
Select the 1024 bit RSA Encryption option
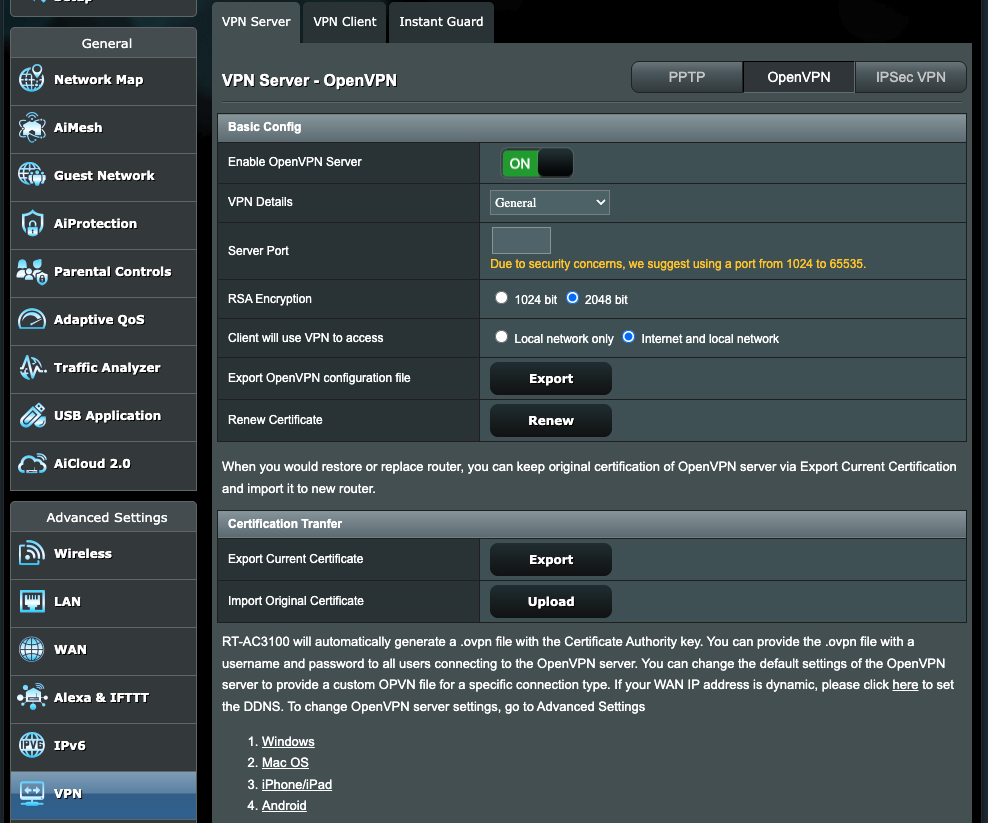coord(501,297)
